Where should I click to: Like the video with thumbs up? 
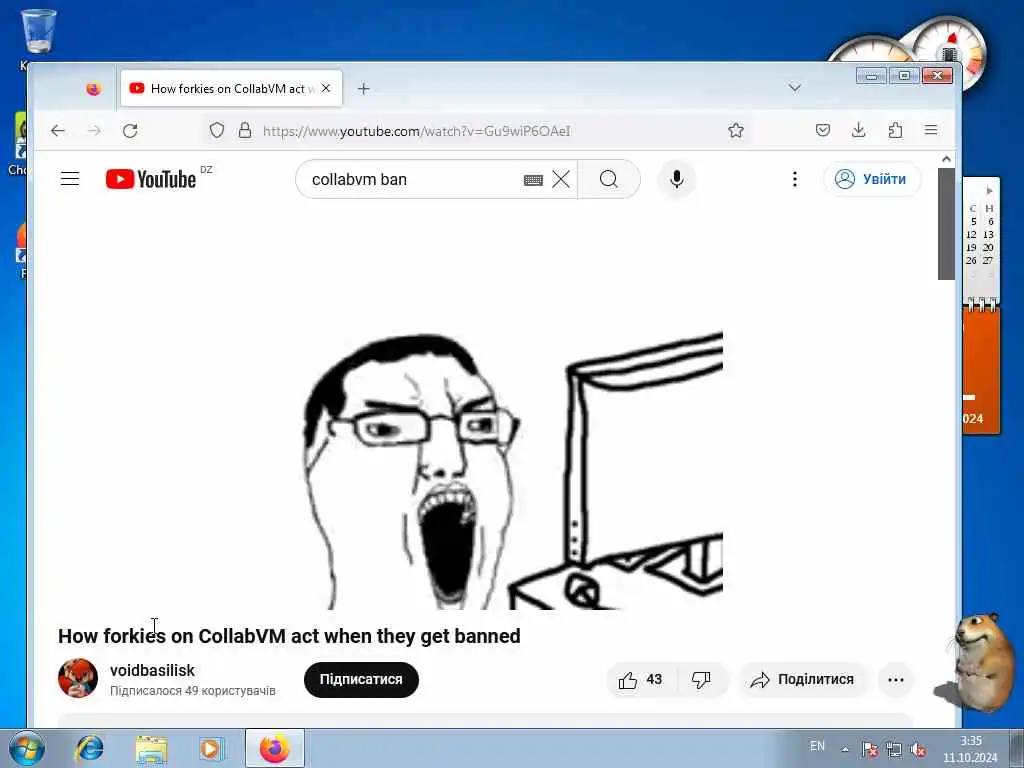[x=641, y=680]
